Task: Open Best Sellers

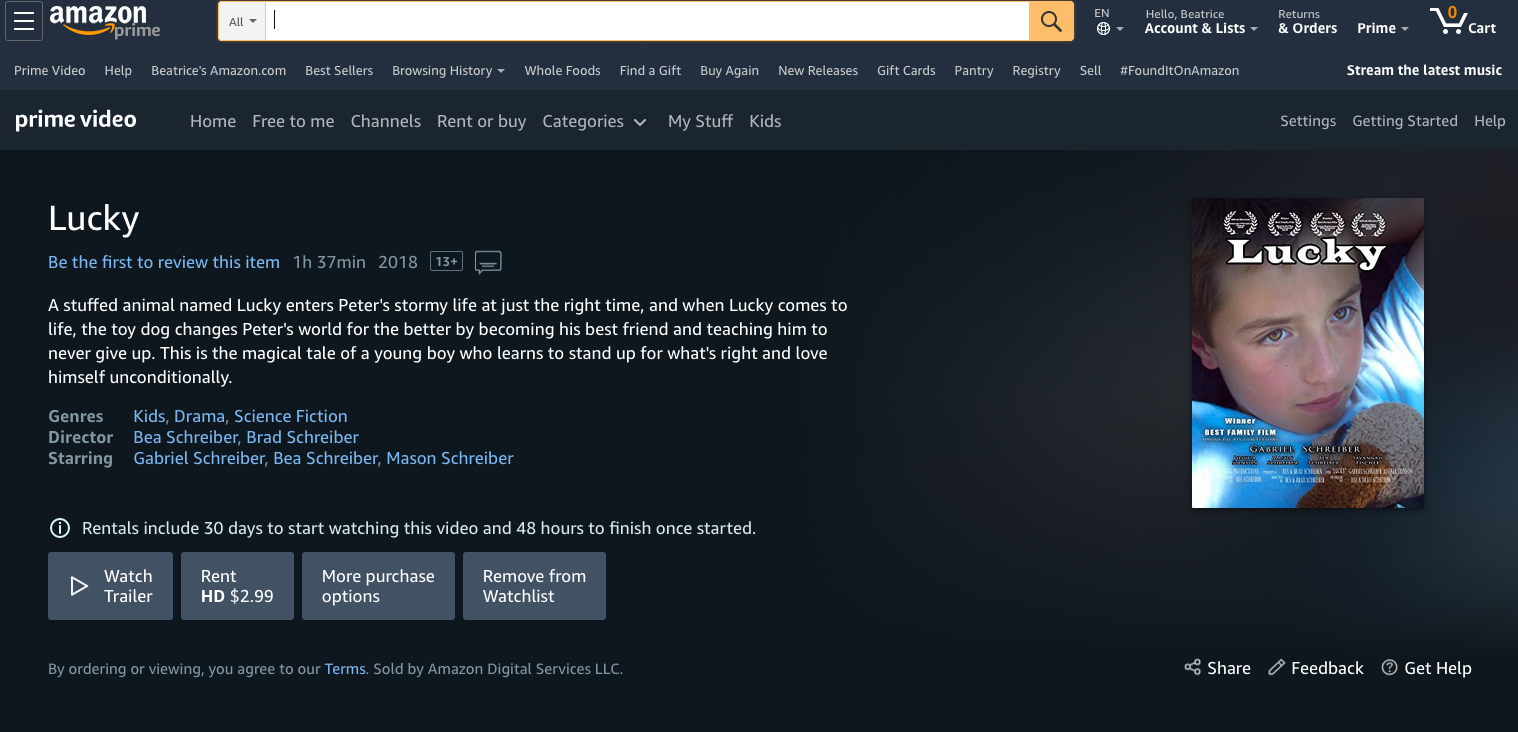Action: 339,71
